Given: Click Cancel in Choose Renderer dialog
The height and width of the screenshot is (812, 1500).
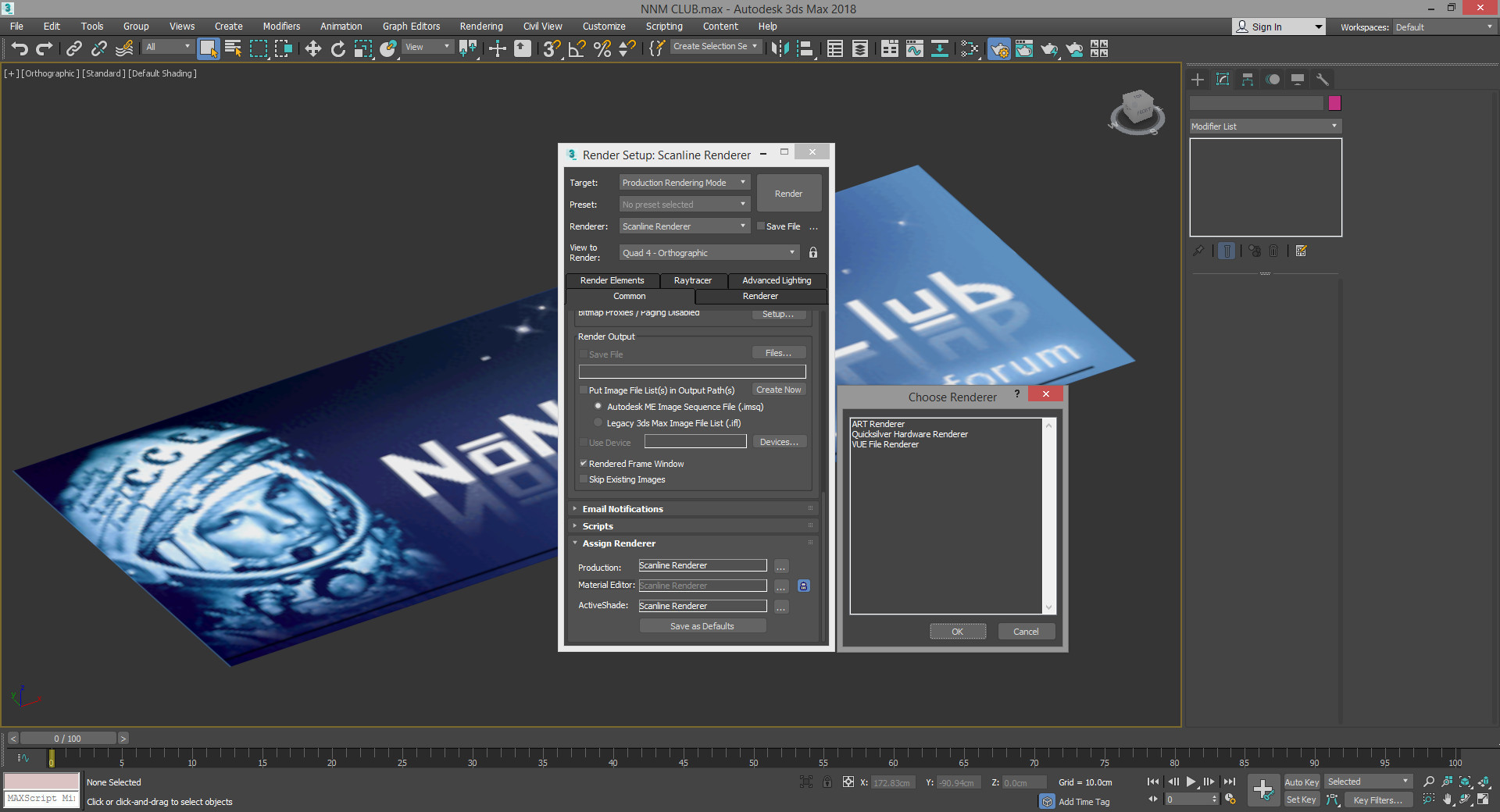Looking at the screenshot, I should tap(1026, 631).
